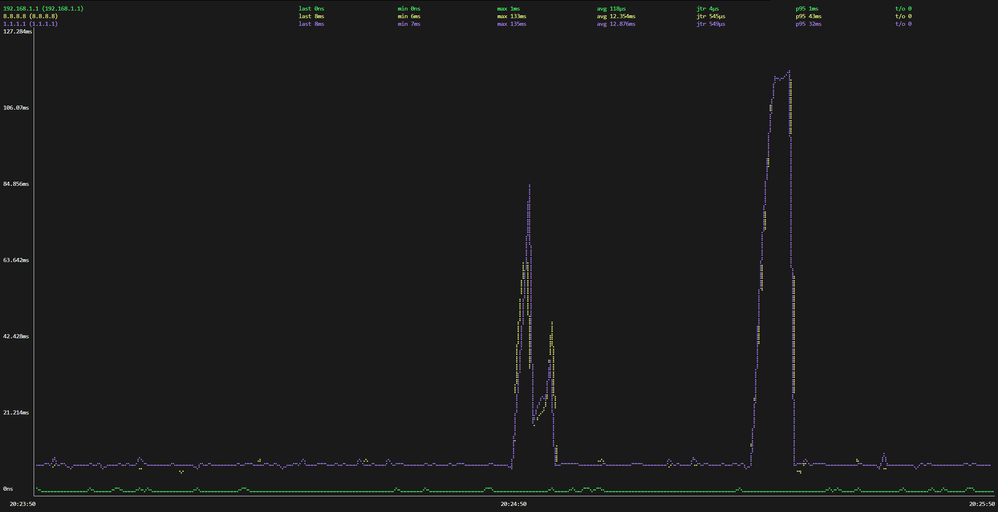Click the 127.284ms top y-axis label

tap(17, 32)
